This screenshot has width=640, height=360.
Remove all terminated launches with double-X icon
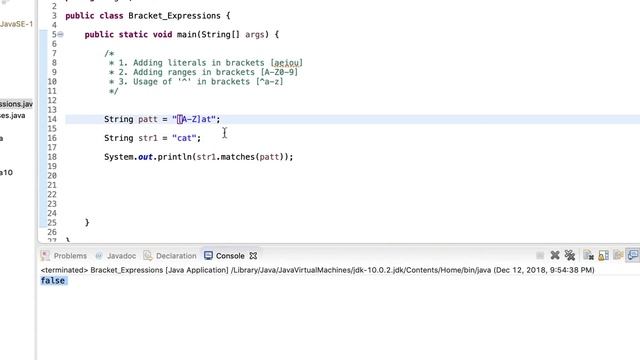[x=570, y=256]
